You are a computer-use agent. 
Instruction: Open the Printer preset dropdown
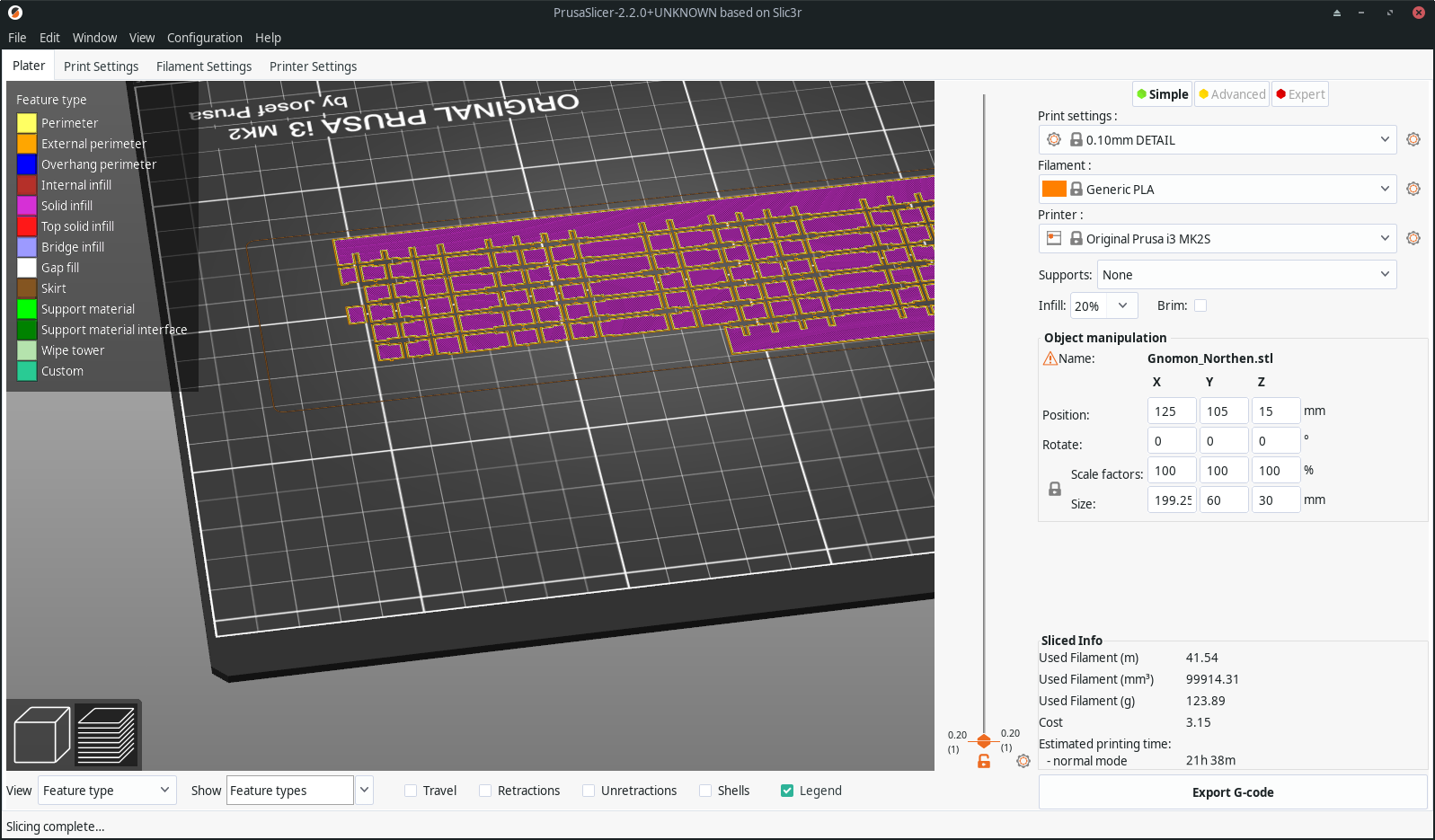point(1218,238)
